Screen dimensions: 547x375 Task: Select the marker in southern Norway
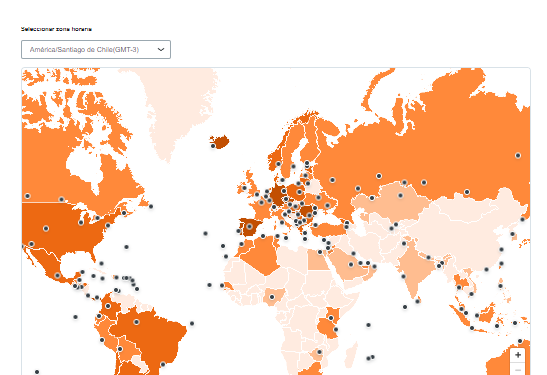coord(278,164)
